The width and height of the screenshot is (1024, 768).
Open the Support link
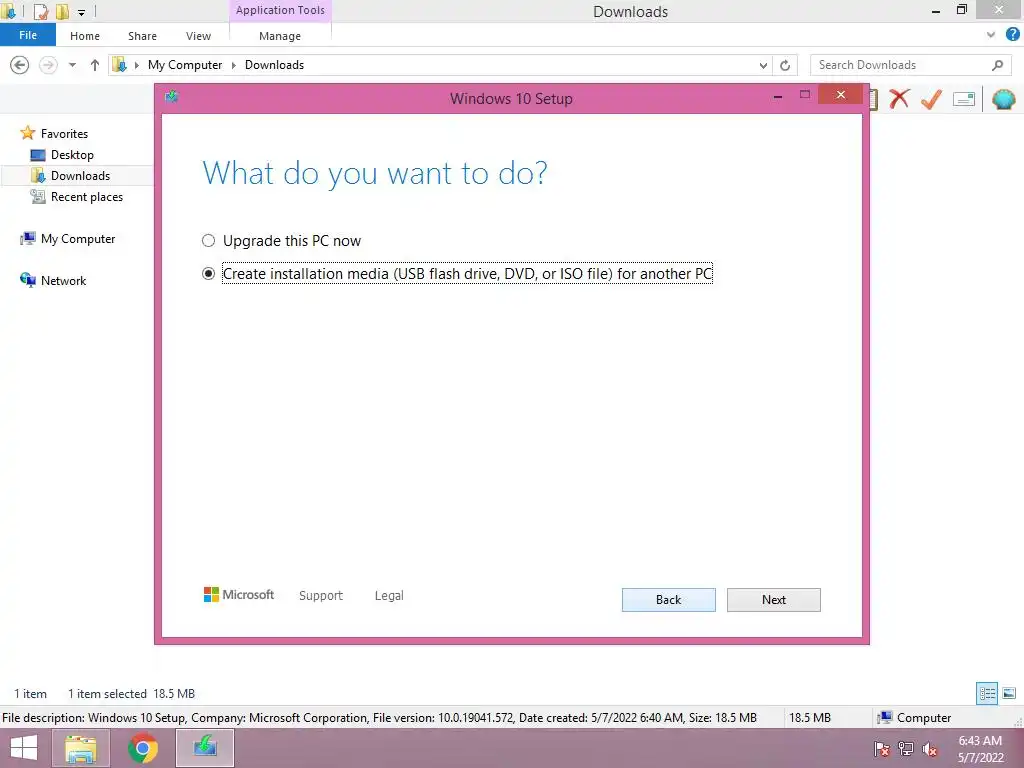click(x=321, y=596)
